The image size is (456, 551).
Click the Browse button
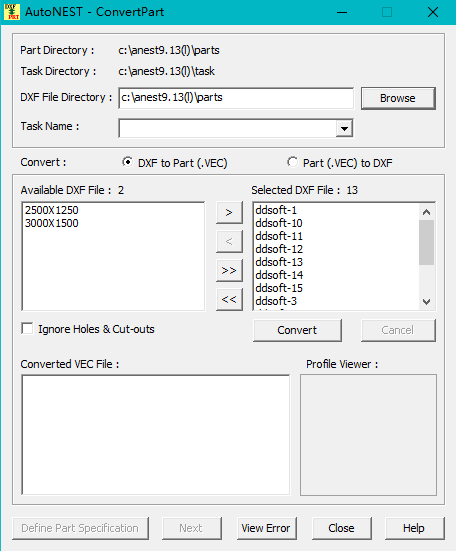pos(398,98)
